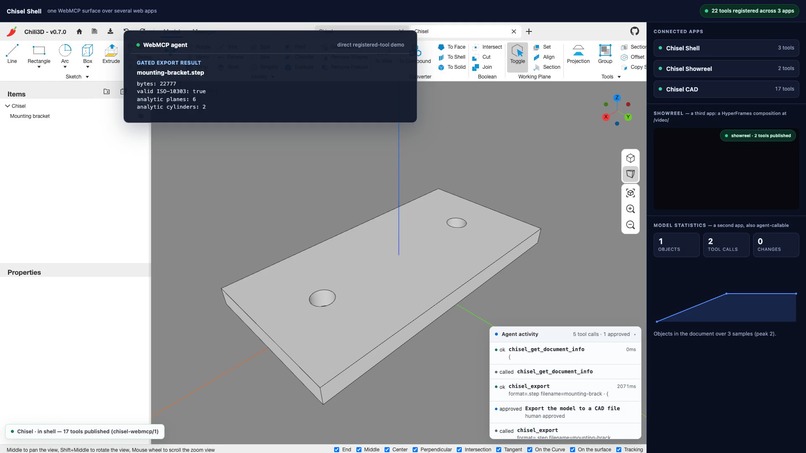Add new folder in Items panel
The height and width of the screenshot is (453, 806).
pos(106,92)
